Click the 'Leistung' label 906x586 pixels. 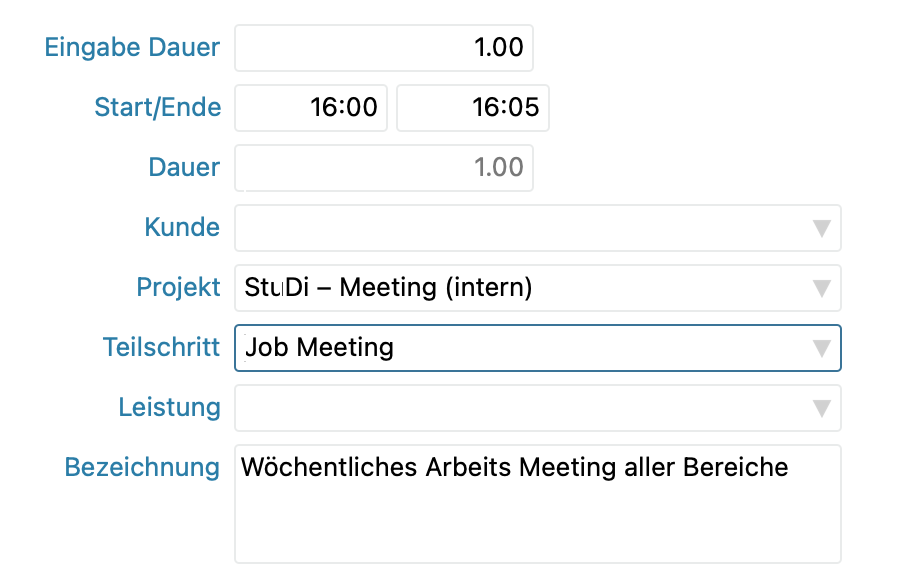coord(169,408)
